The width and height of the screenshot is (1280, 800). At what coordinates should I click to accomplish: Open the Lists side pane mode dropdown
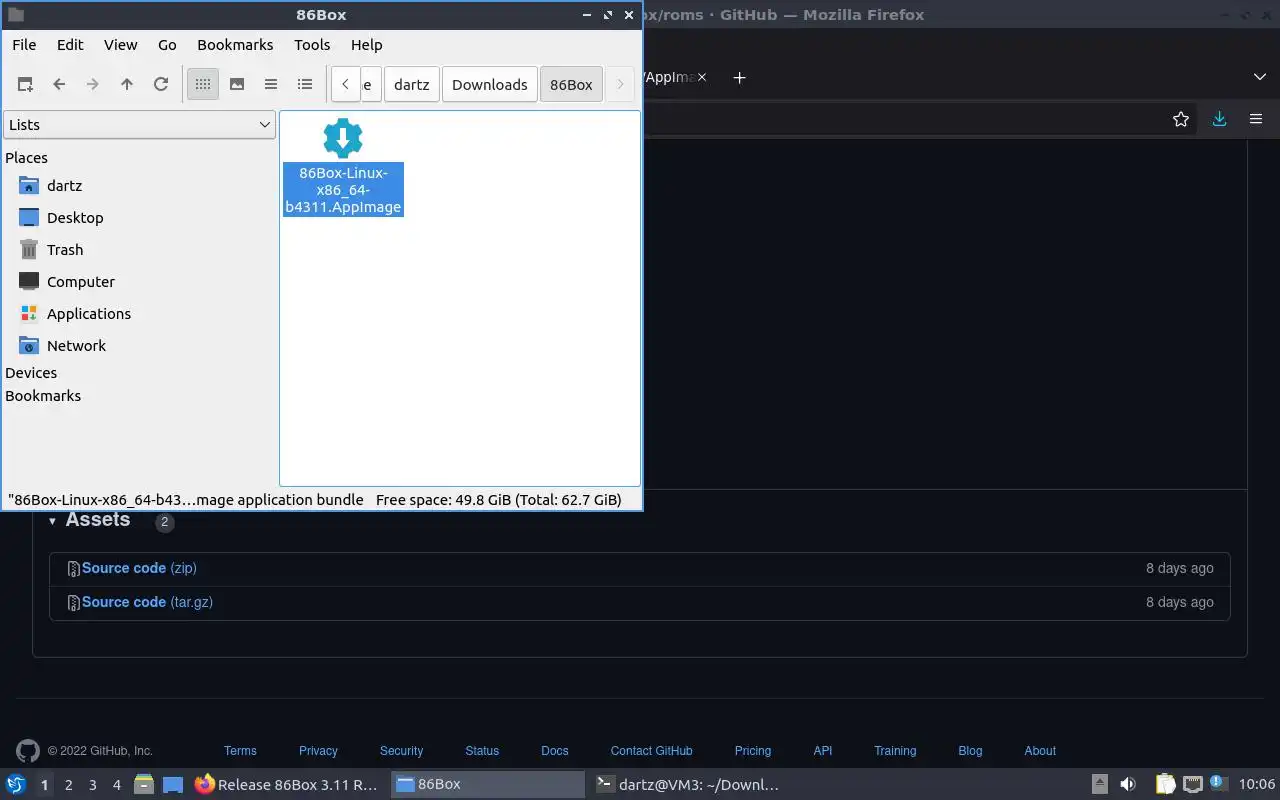139,125
